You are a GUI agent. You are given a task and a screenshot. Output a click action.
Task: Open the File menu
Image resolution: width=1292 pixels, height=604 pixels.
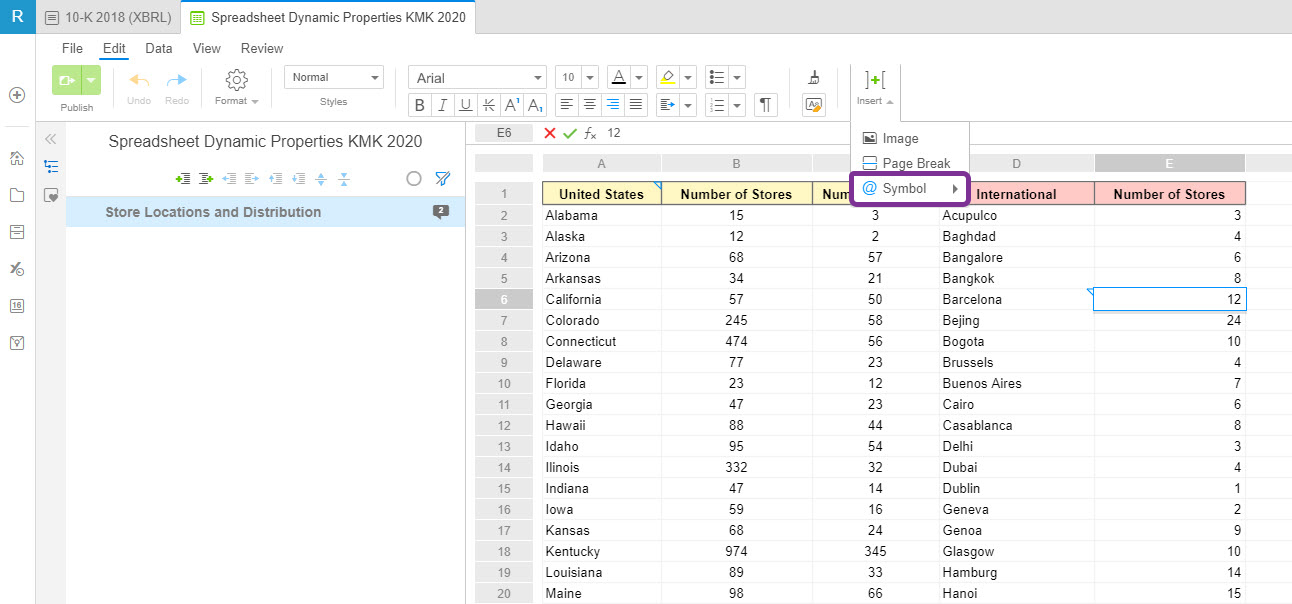pyautogui.click(x=72, y=48)
